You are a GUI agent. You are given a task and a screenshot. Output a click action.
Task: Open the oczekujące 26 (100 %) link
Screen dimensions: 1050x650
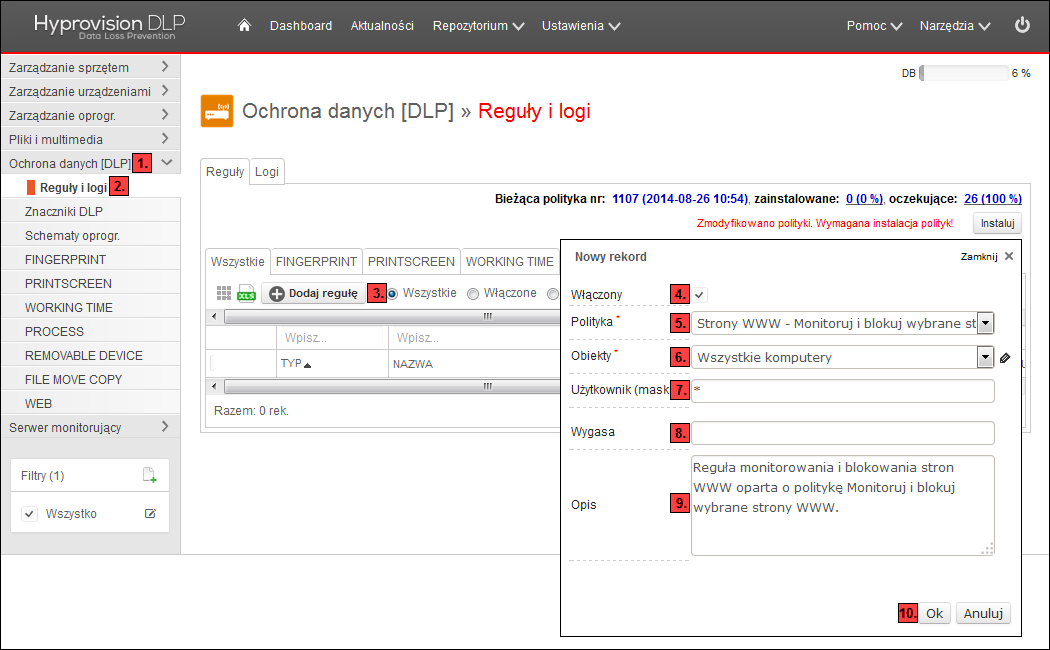993,199
